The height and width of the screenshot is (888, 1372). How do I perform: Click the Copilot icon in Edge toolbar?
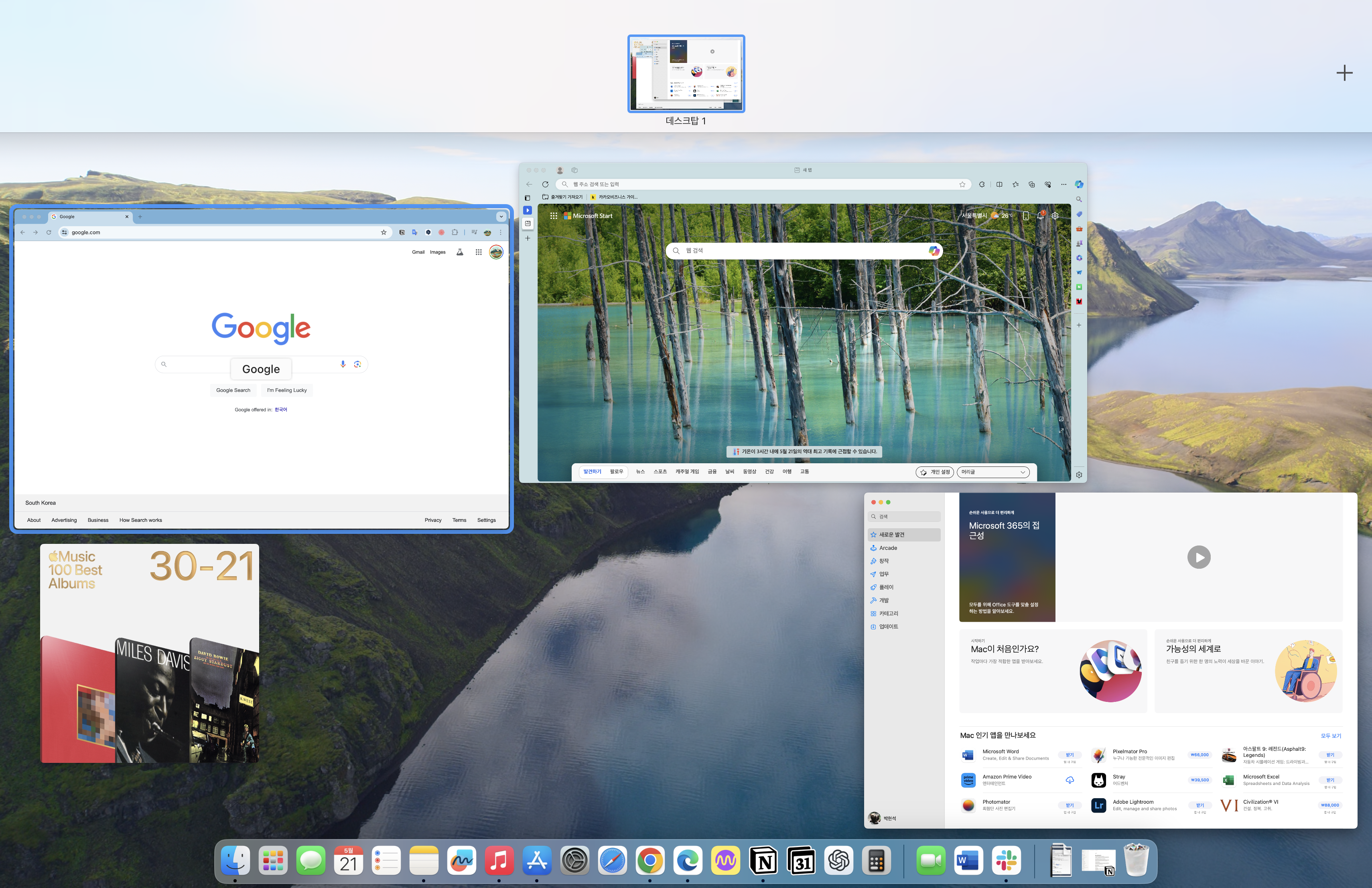click(1079, 184)
